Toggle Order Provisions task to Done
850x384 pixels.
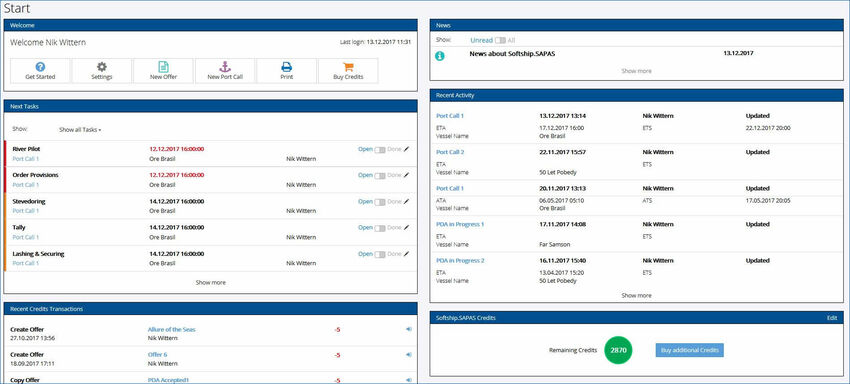(x=380, y=175)
